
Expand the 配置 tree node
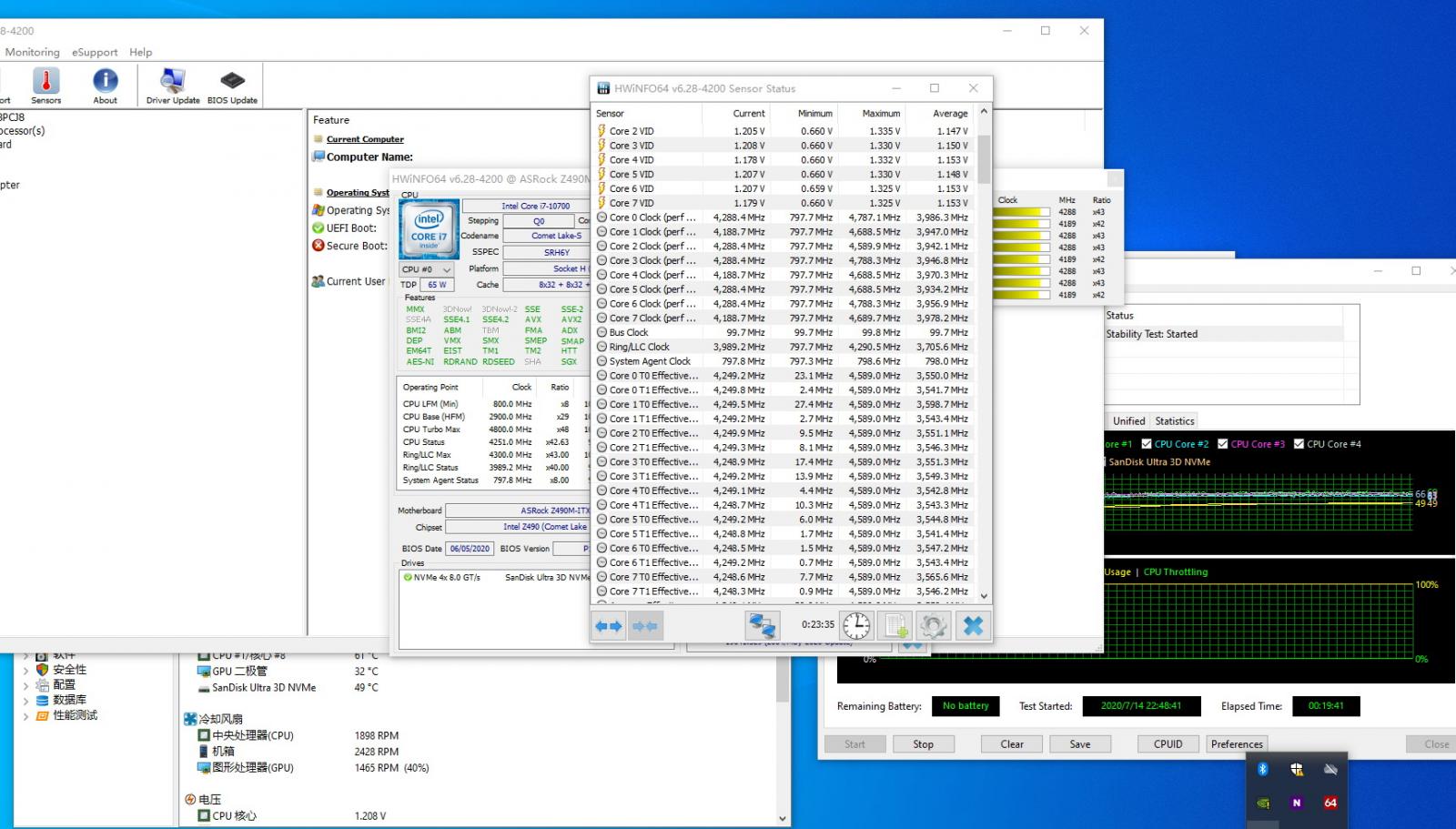(25, 685)
